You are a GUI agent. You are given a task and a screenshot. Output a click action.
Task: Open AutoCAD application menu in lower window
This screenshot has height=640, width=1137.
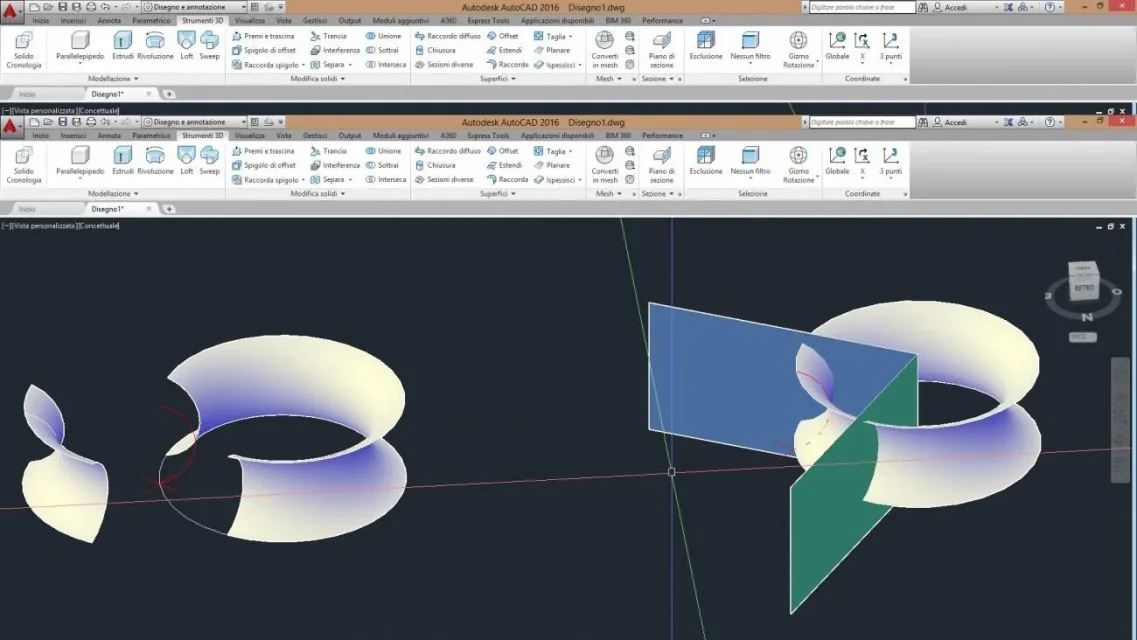pos(10,126)
